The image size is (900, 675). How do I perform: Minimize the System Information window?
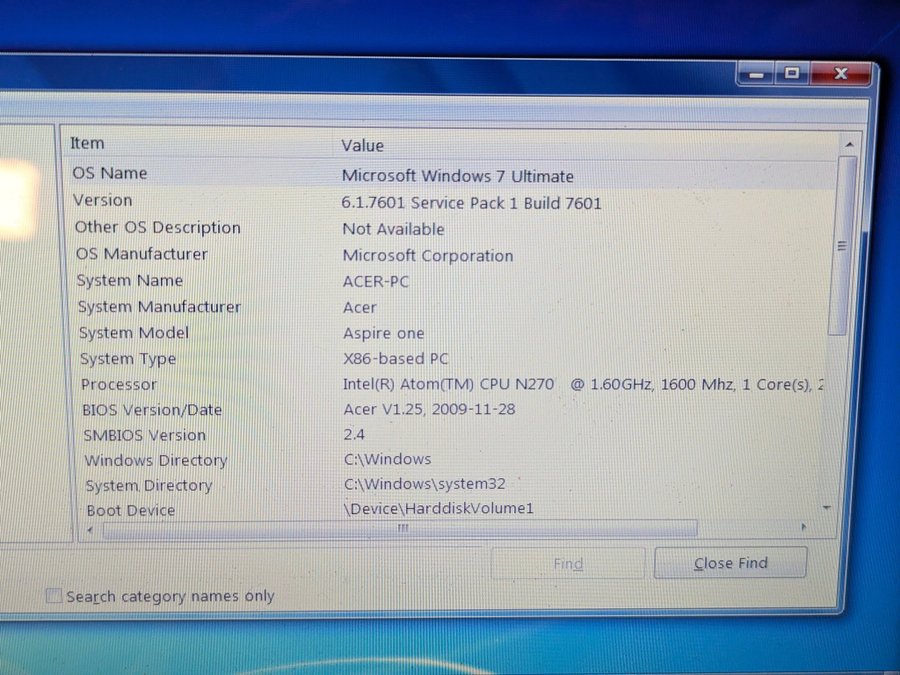(759, 73)
